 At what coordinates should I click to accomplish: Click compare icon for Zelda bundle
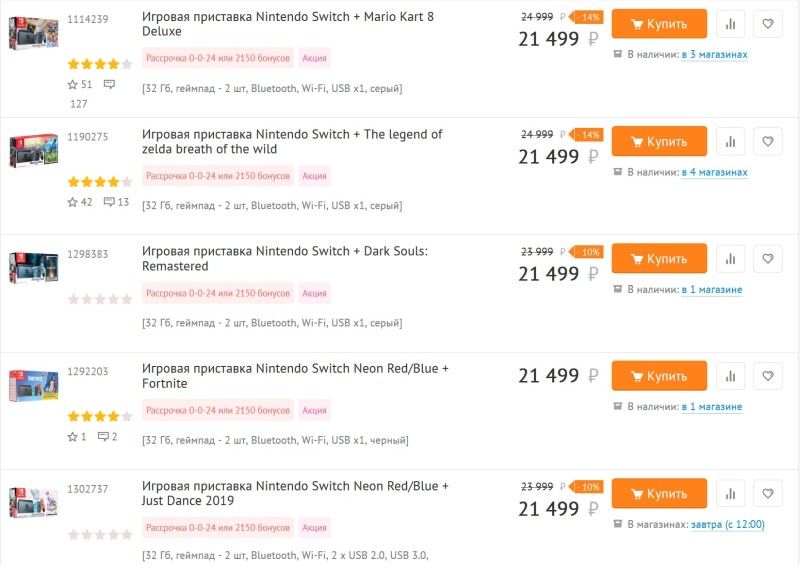[x=730, y=141]
